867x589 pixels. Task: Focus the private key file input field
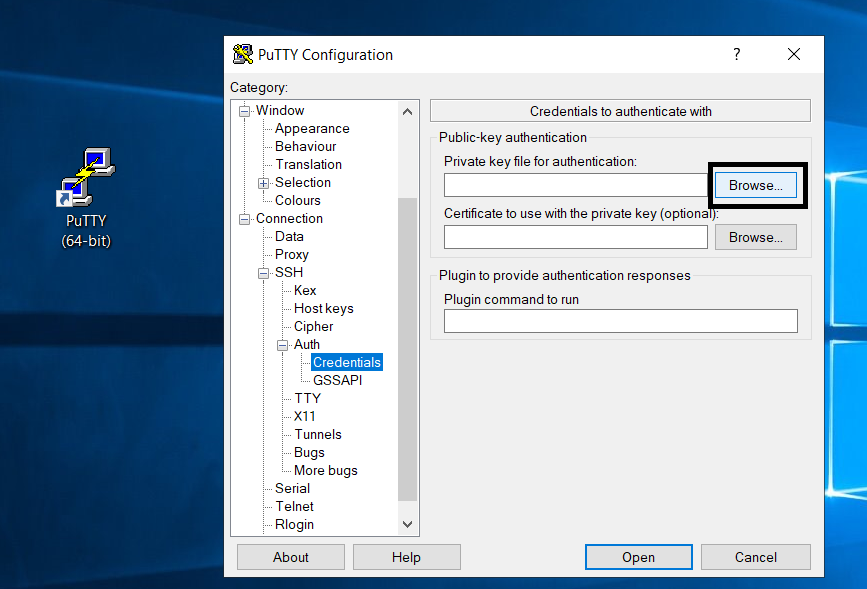tap(576, 185)
